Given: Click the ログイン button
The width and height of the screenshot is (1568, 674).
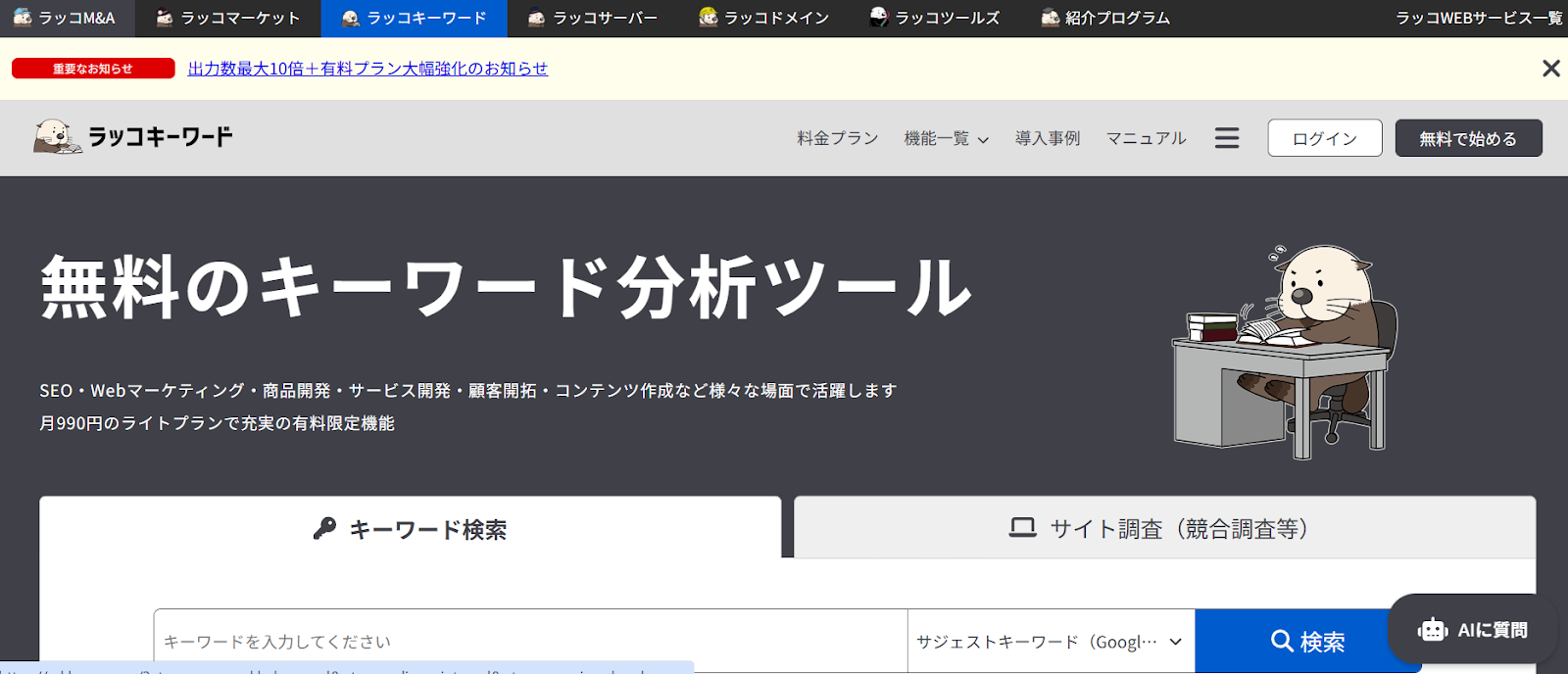Looking at the screenshot, I should pos(1325,138).
